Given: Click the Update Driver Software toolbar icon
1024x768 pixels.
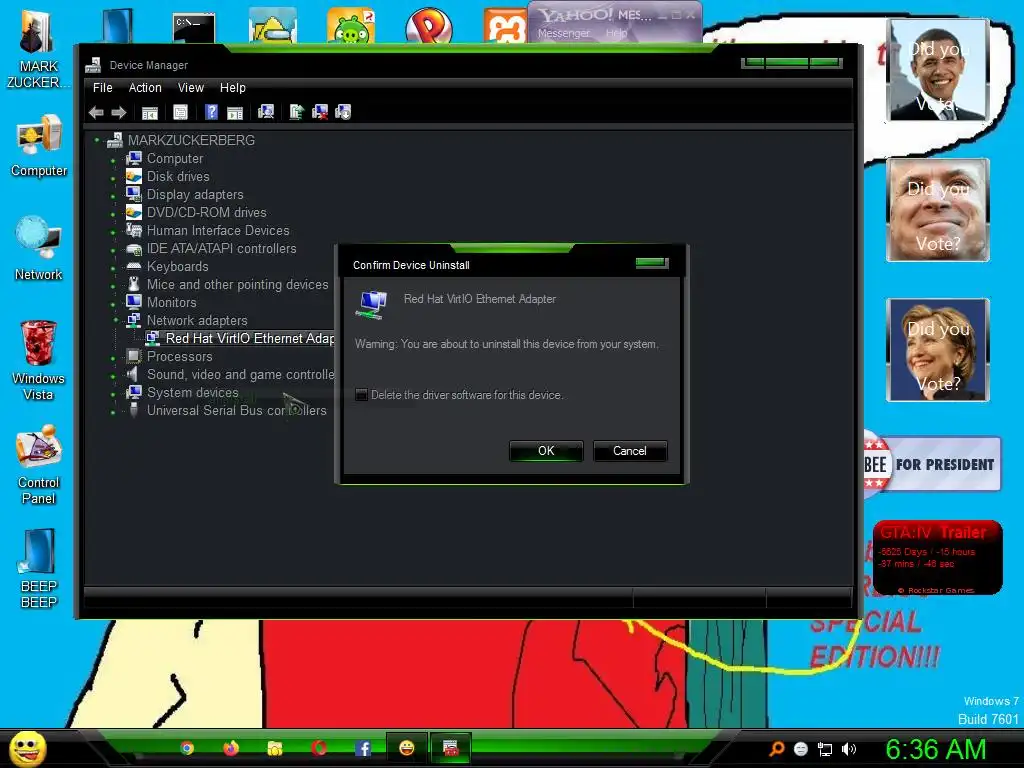Looking at the screenshot, I should (296, 112).
